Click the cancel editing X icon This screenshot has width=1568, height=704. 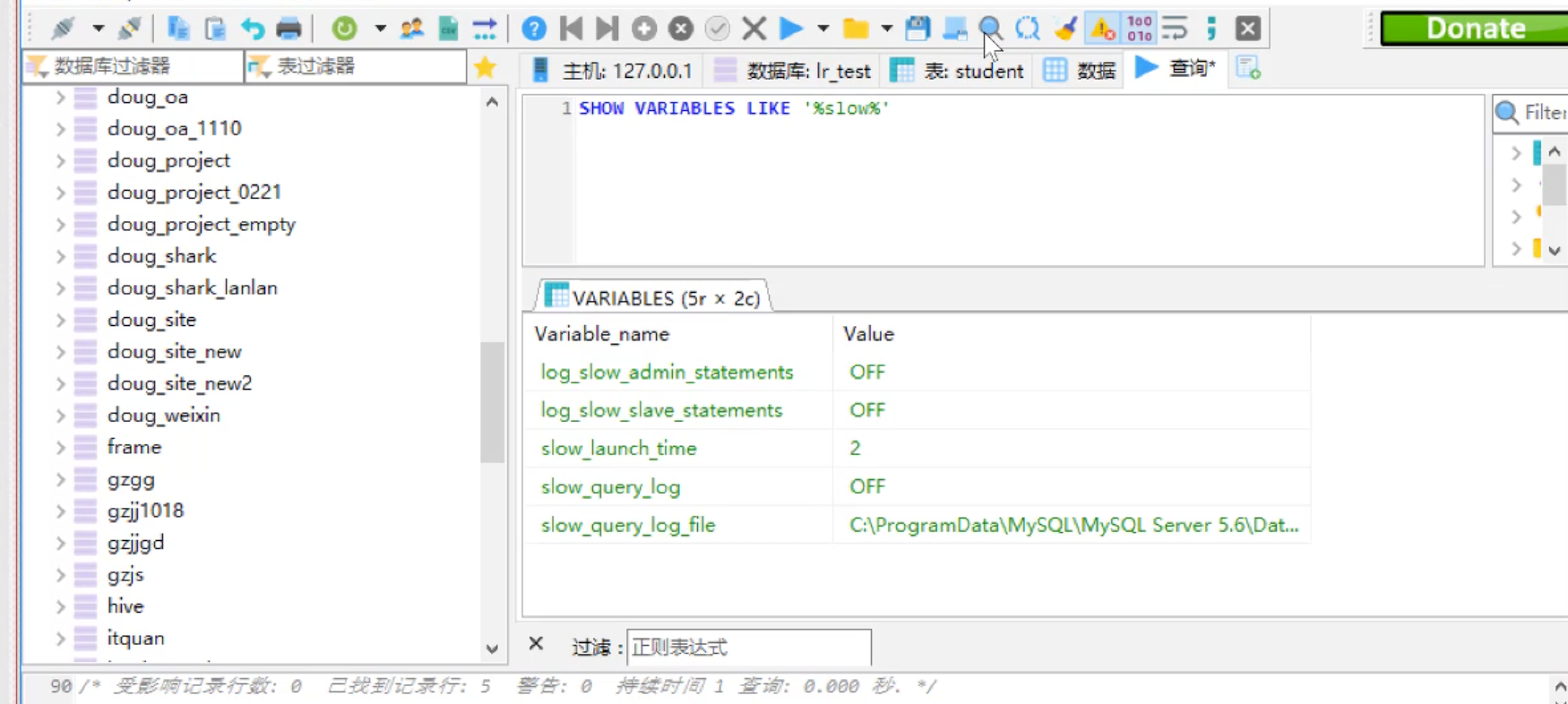[x=754, y=29]
